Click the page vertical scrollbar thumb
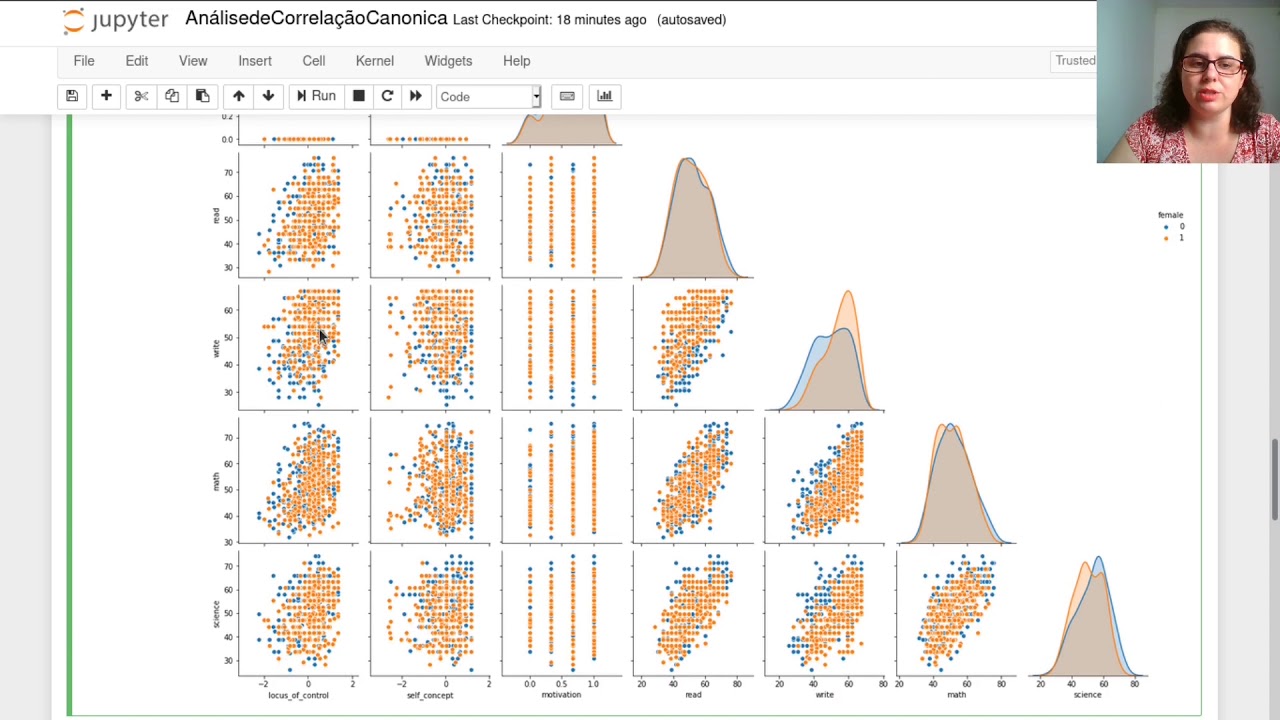Viewport: 1280px width, 720px height. click(1274, 479)
